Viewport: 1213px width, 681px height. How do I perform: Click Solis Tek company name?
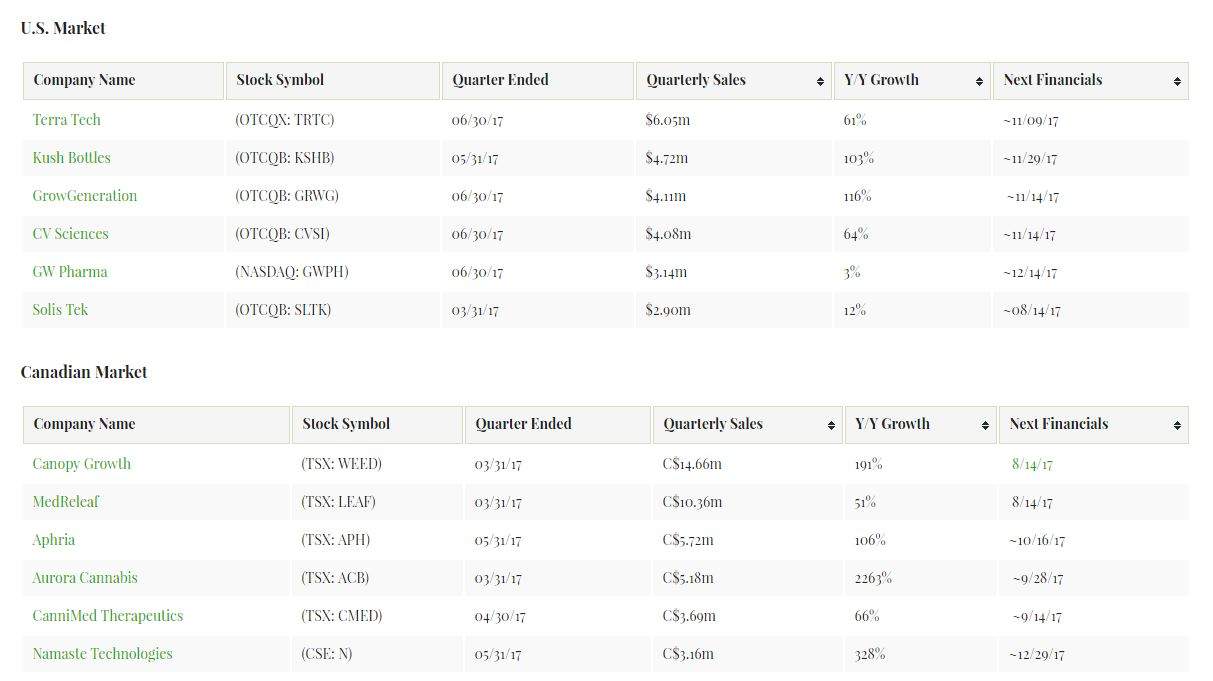60,310
